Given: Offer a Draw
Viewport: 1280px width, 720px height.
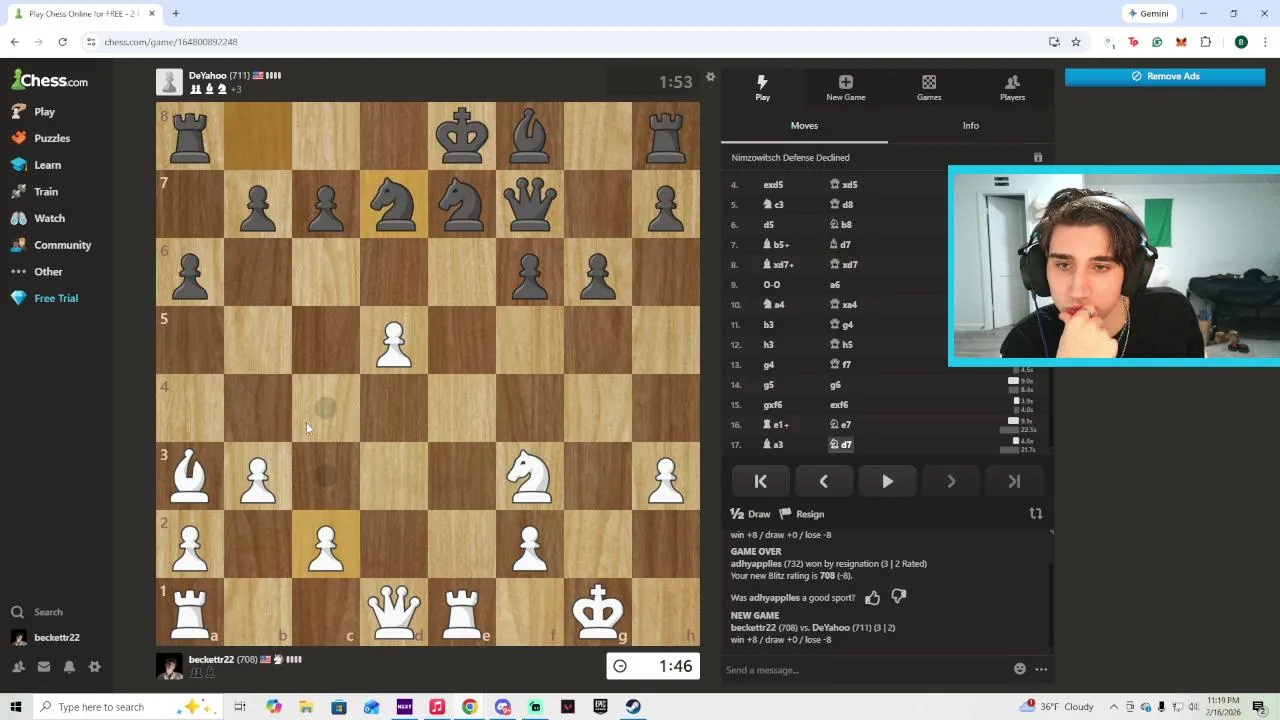Looking at the screenshot, I should click(751, 514).
